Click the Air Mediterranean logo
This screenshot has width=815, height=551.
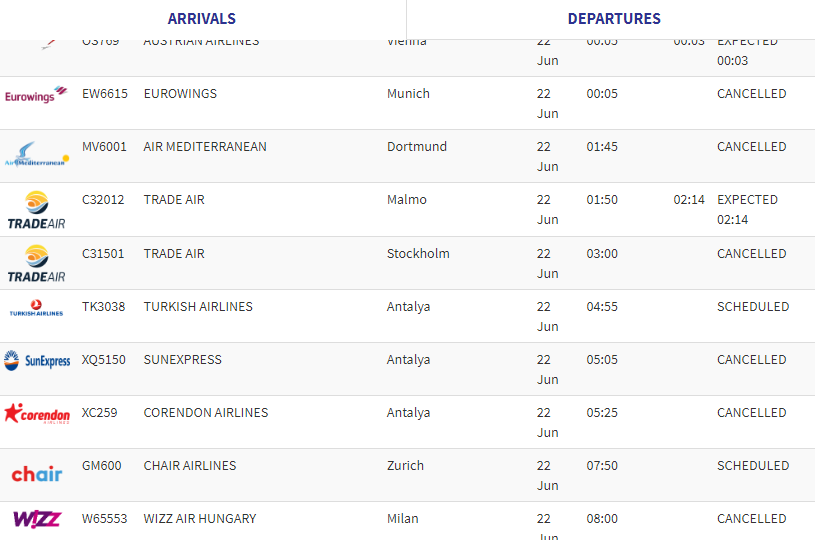(36, 154)
